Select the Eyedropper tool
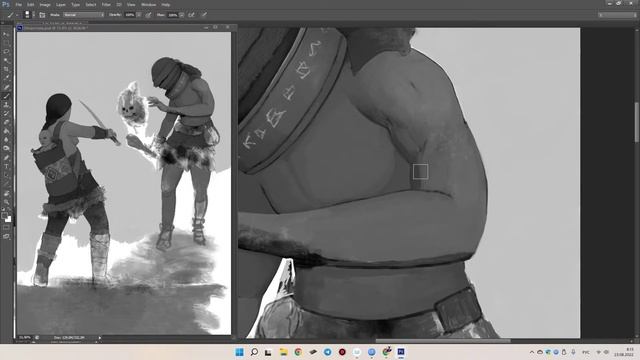 pos(6,78)
